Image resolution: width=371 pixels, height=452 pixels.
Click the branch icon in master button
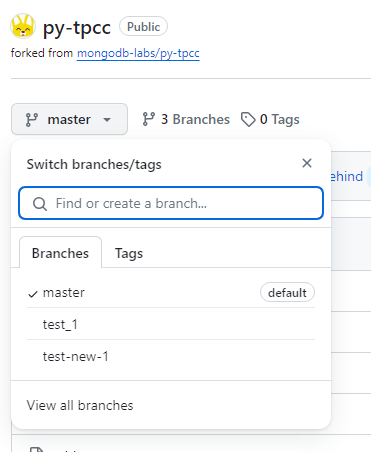(x=32, y=120)
